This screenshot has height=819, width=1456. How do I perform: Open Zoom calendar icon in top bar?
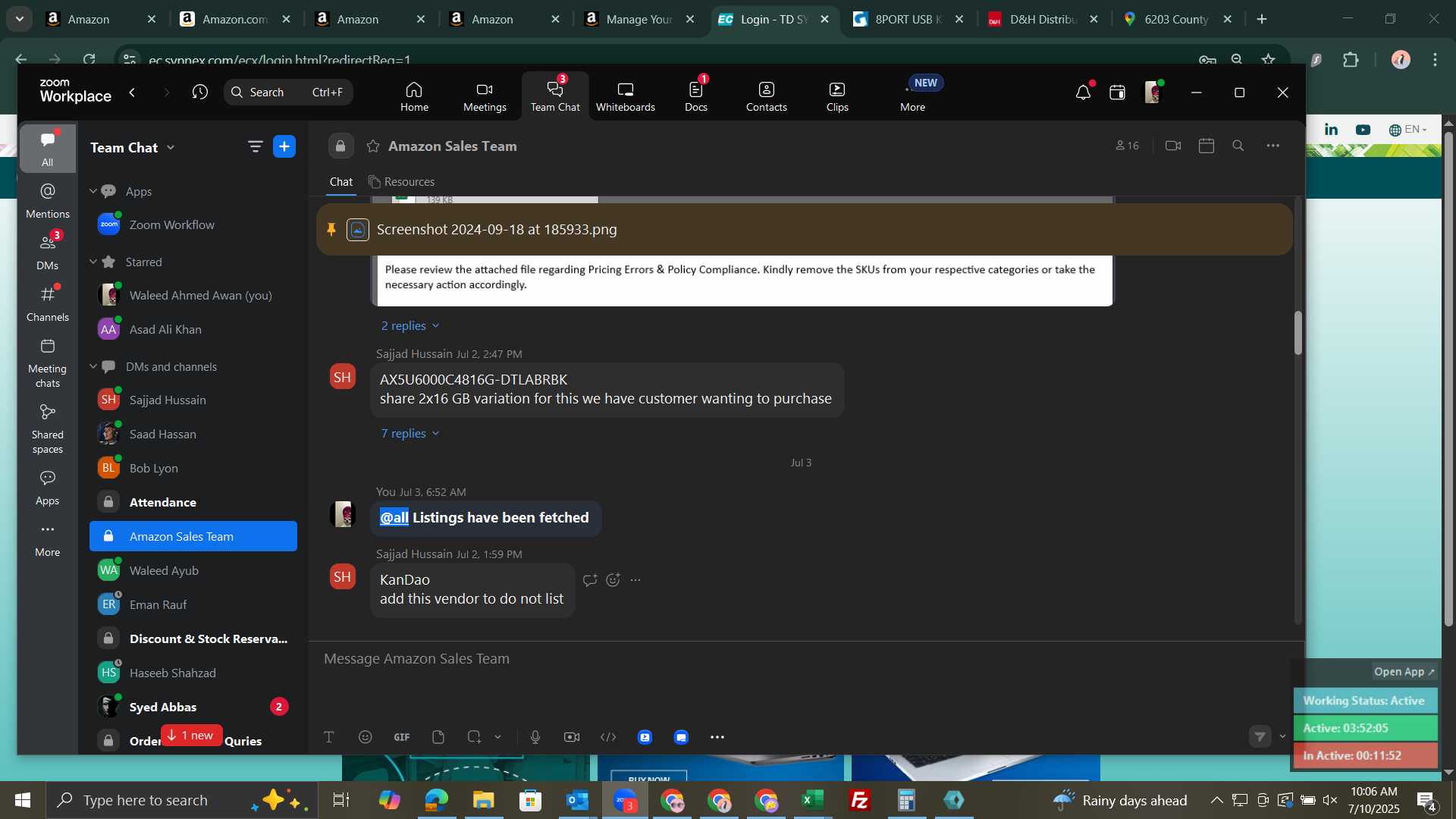[x=1117, y=93]
